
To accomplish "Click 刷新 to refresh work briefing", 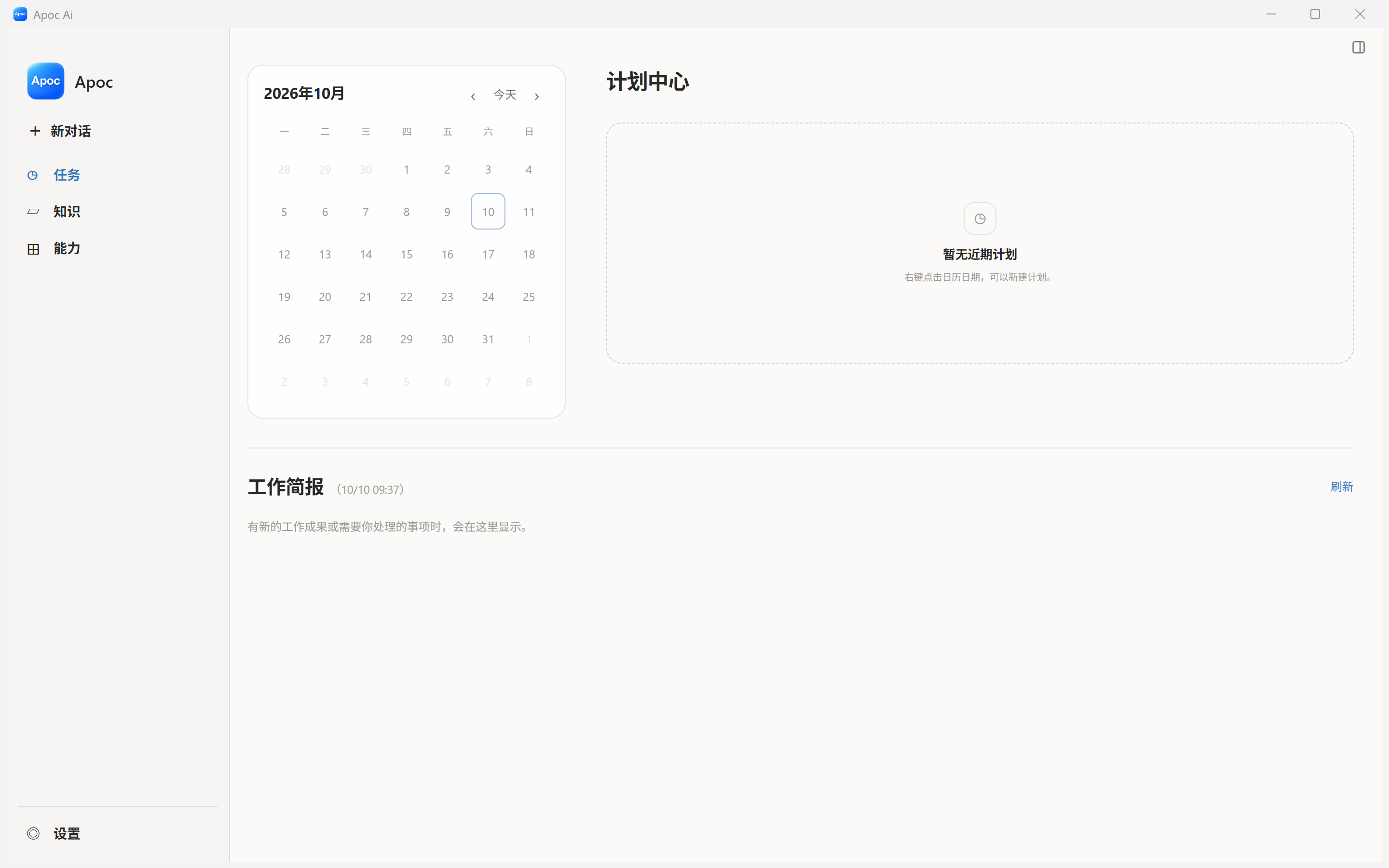I will pyautogui.click(x=1341, y=487).
